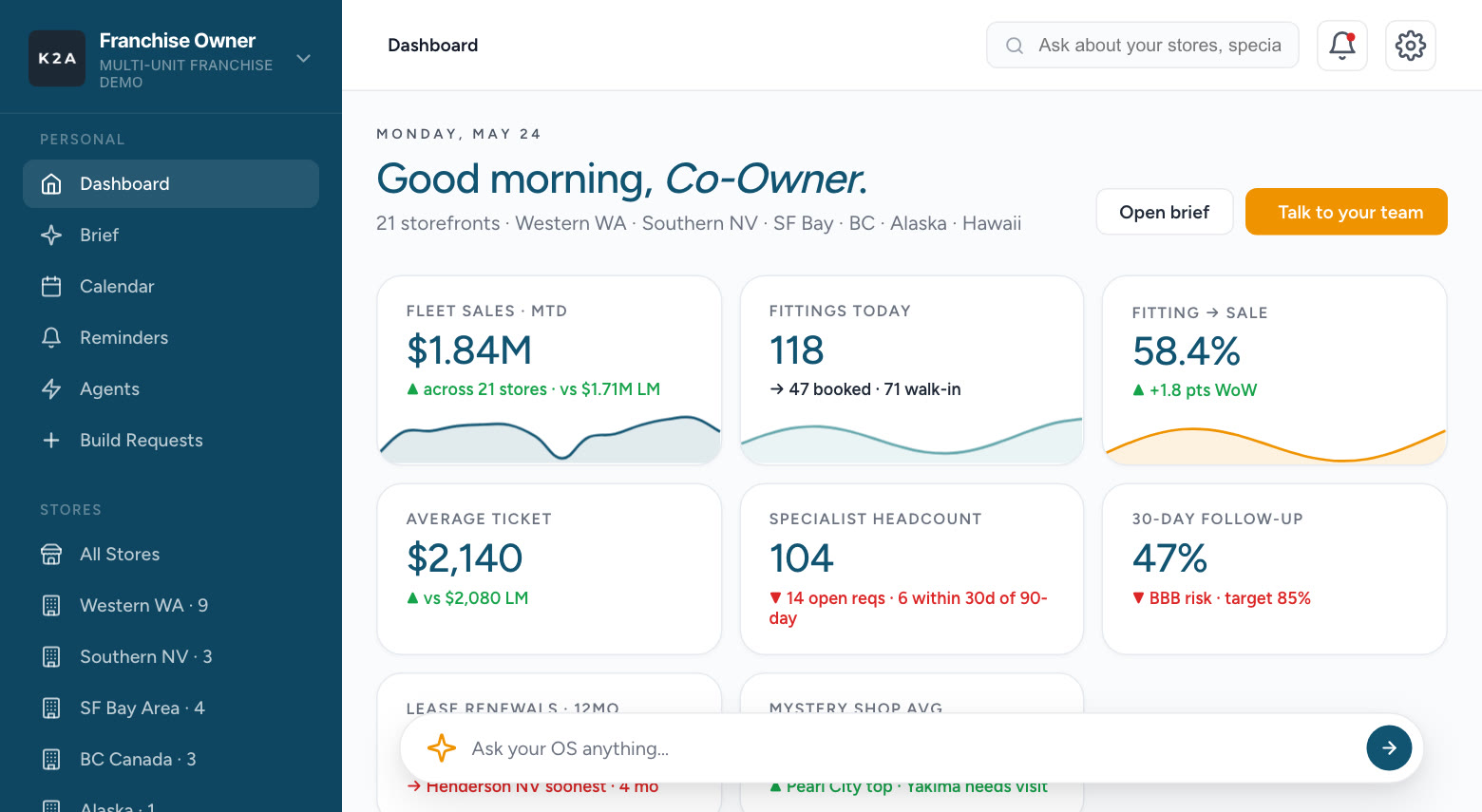Viewport: 1482px width, 812px height.
Task: Select the Brief sparkle icon in sidebar
Action: click(x=51, y=236)
